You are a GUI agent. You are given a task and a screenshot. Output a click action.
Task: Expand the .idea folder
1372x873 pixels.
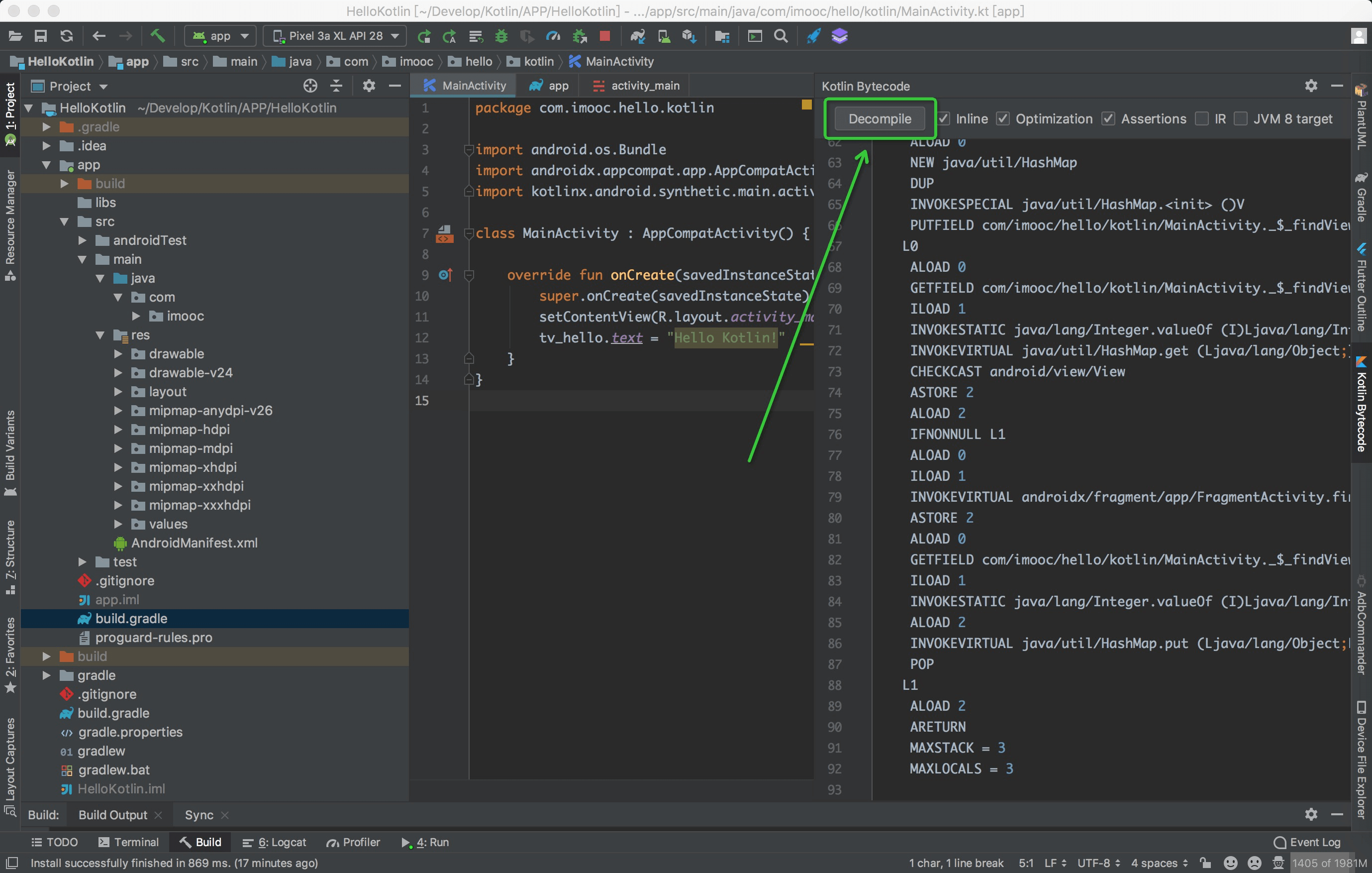point(47,146)
